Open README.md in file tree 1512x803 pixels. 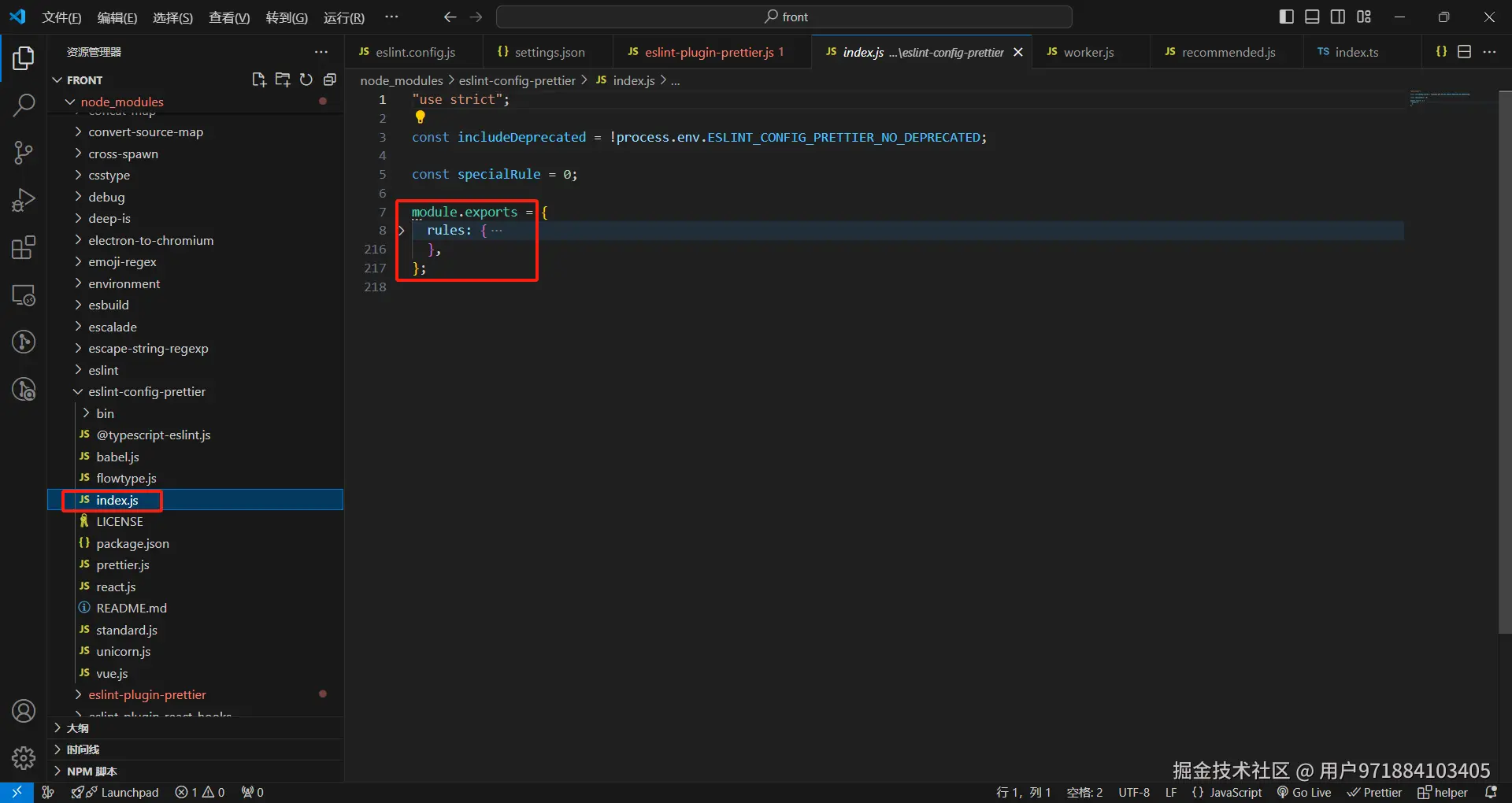click(x=132, y=608)
